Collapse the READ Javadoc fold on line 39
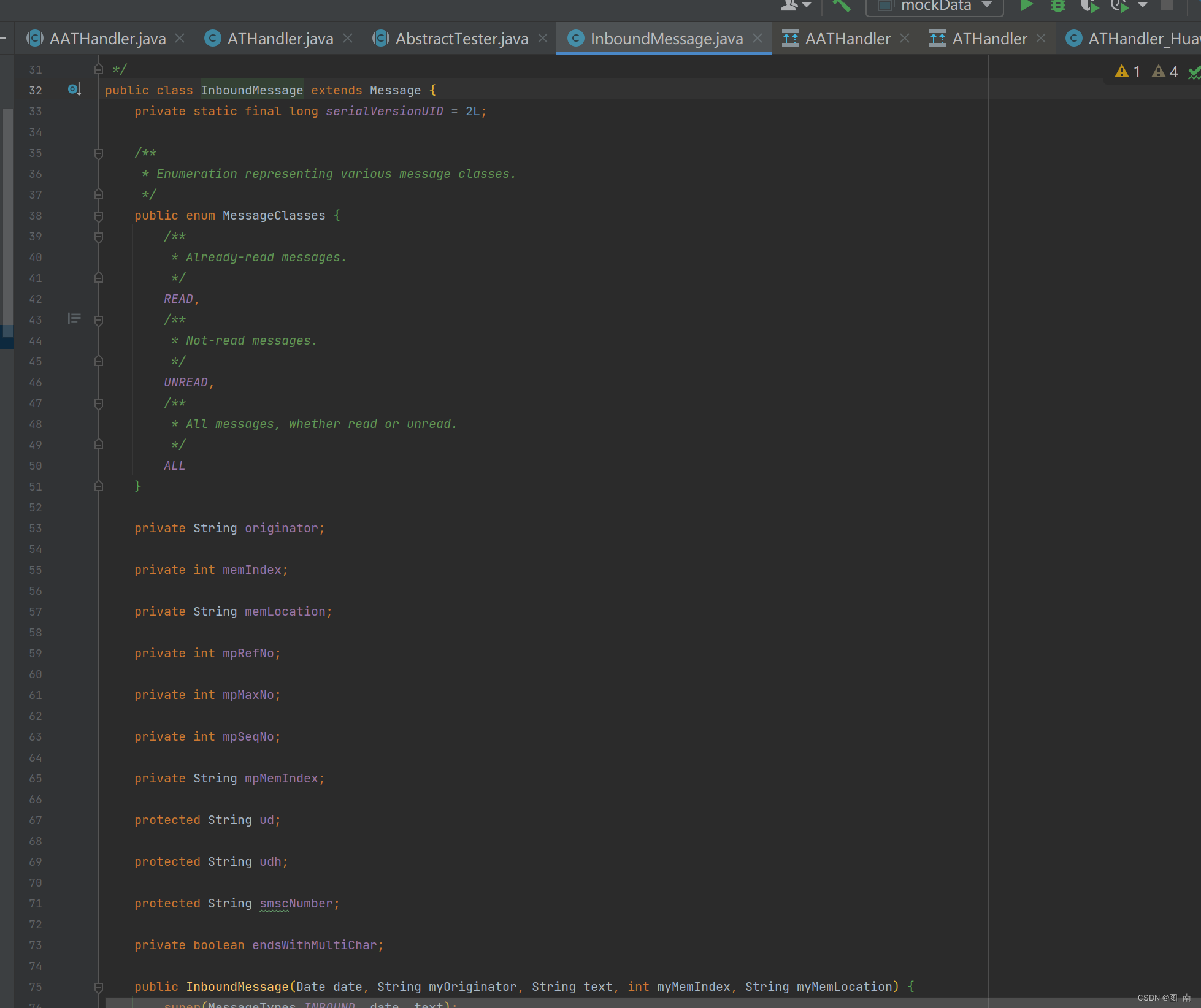Viewport: 1201px width, 1008px height. coord(99,237)
